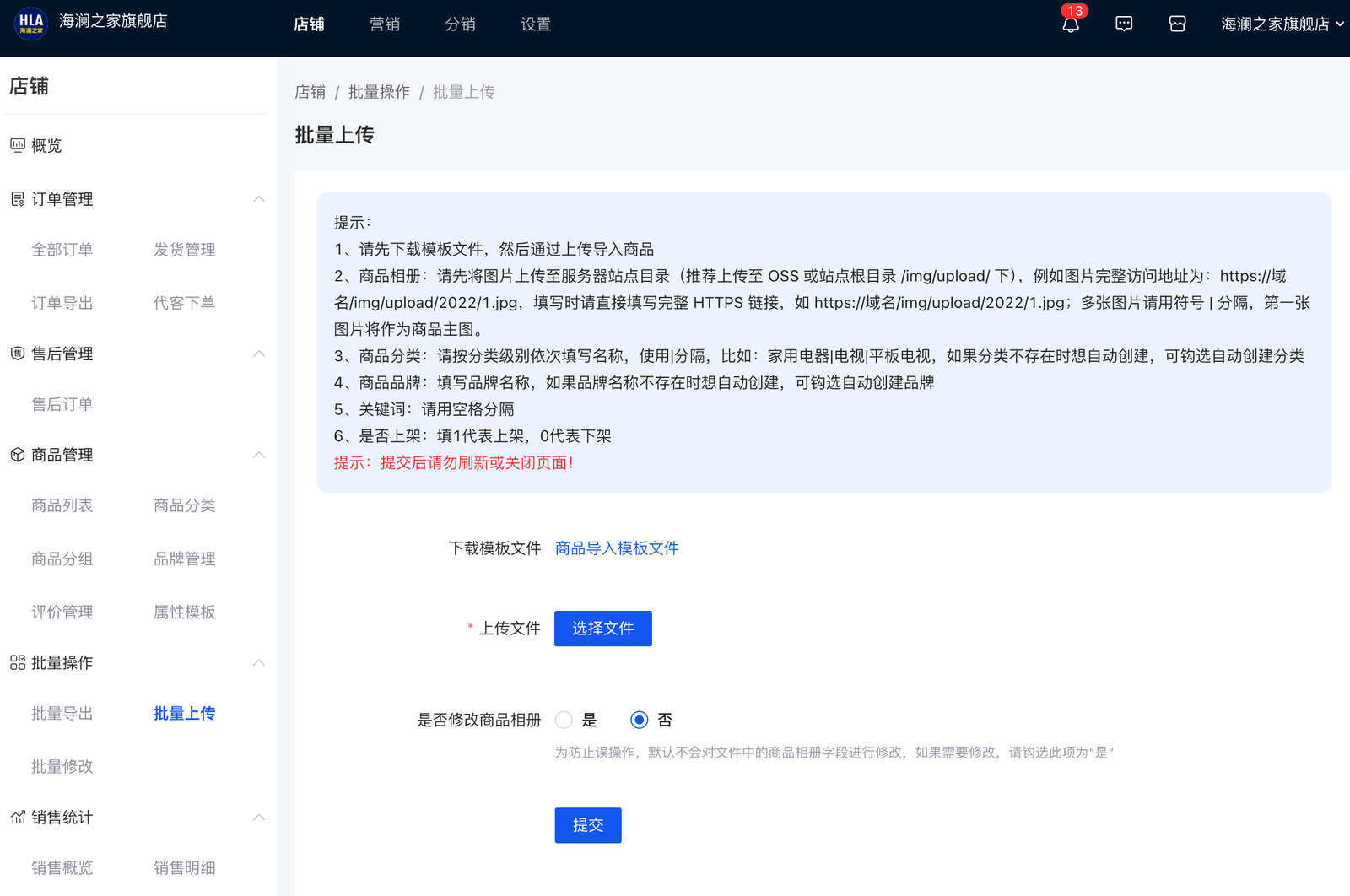Download the 商品导入模板文件 link
The height and width of the screenshot is (896, 1350).
tap(617, 548)
